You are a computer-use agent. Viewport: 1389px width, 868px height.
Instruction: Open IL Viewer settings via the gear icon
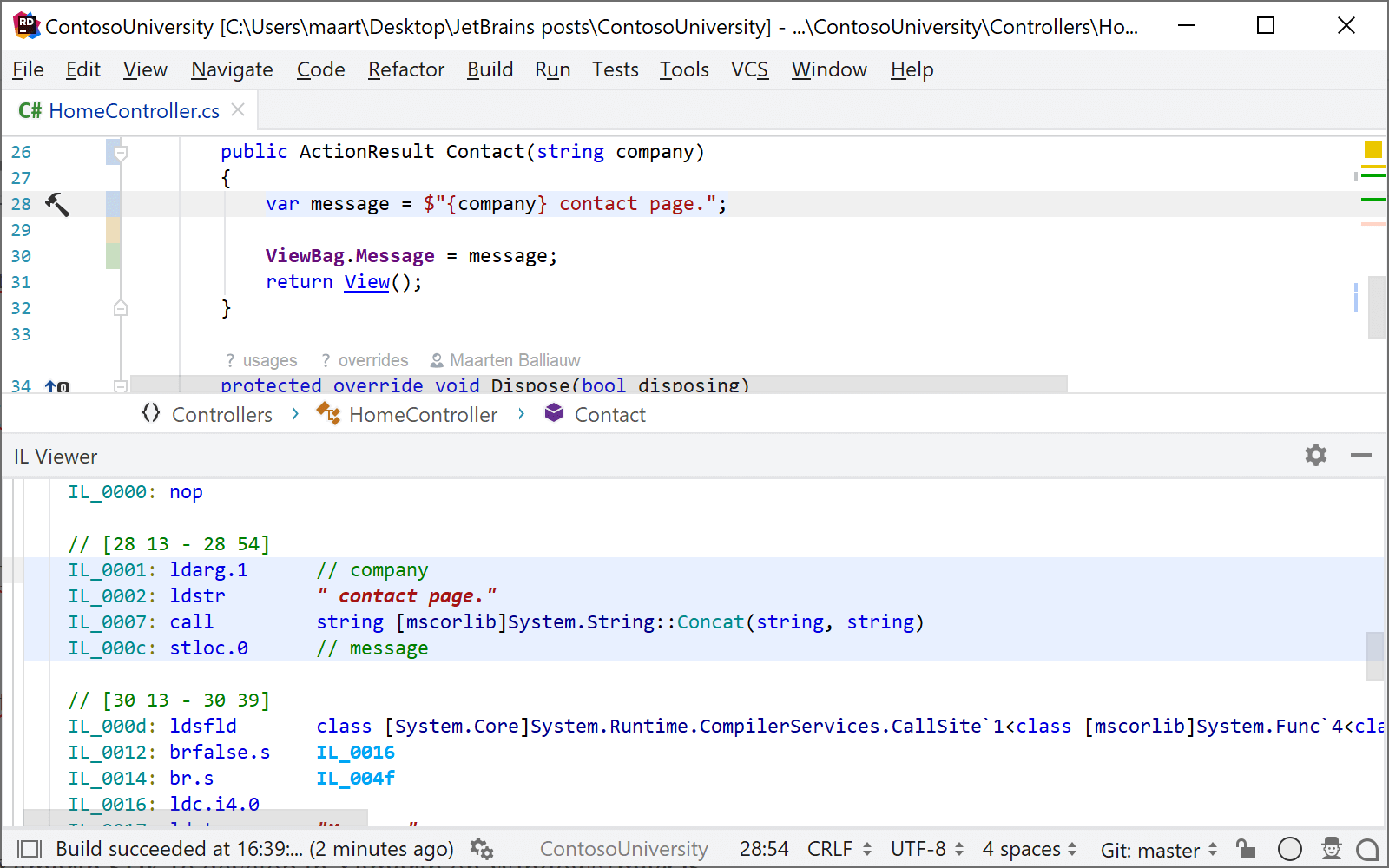coord(1316,455)
